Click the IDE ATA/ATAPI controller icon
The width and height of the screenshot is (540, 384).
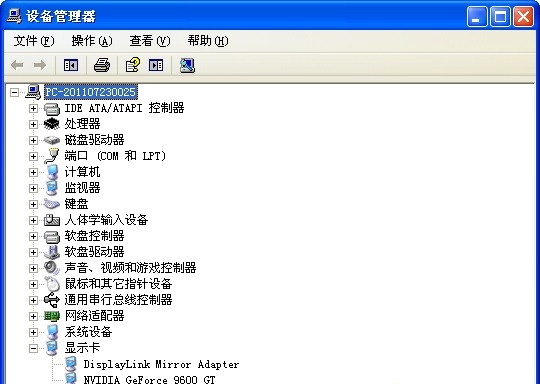[x=52, y=108]
